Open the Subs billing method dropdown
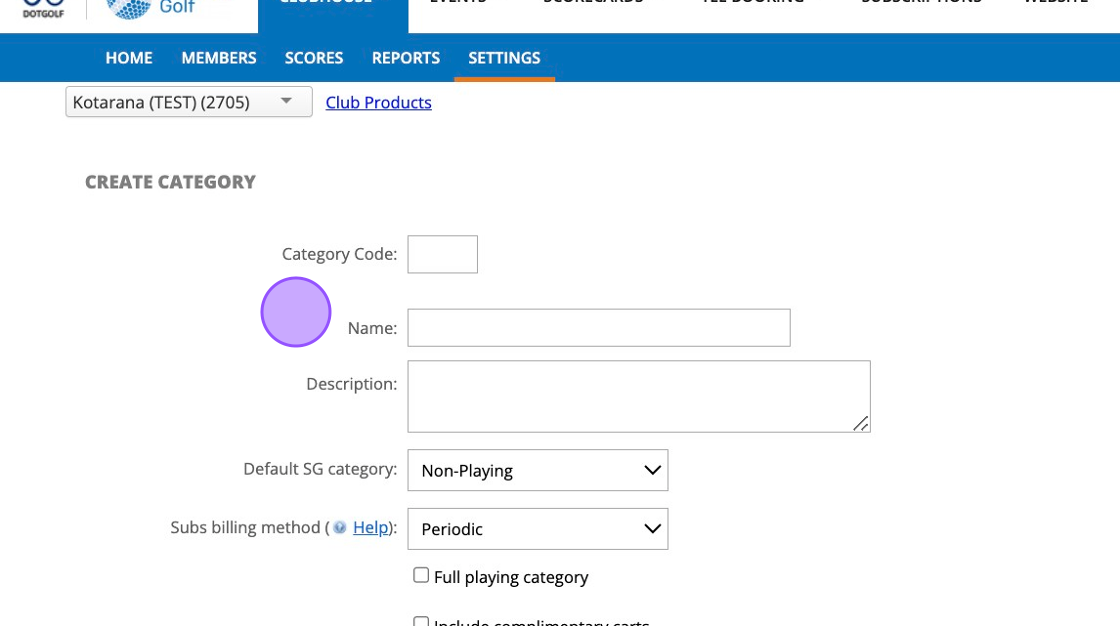Viewport: 1120px width, 626px height. (x=537, y=529)
